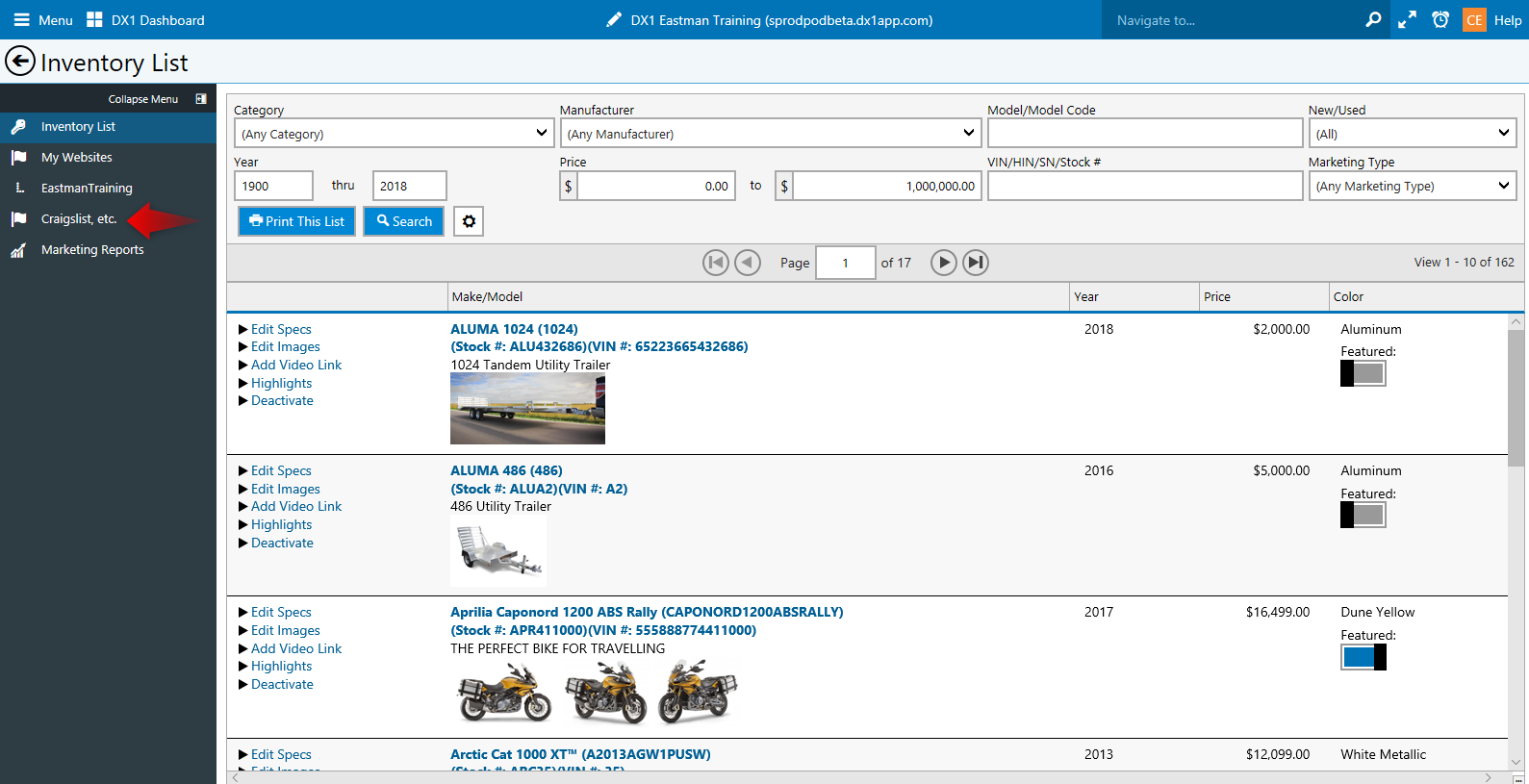1529x784 pixels.
Task: Click the Year column header
Action: (x=1134, y=297)
